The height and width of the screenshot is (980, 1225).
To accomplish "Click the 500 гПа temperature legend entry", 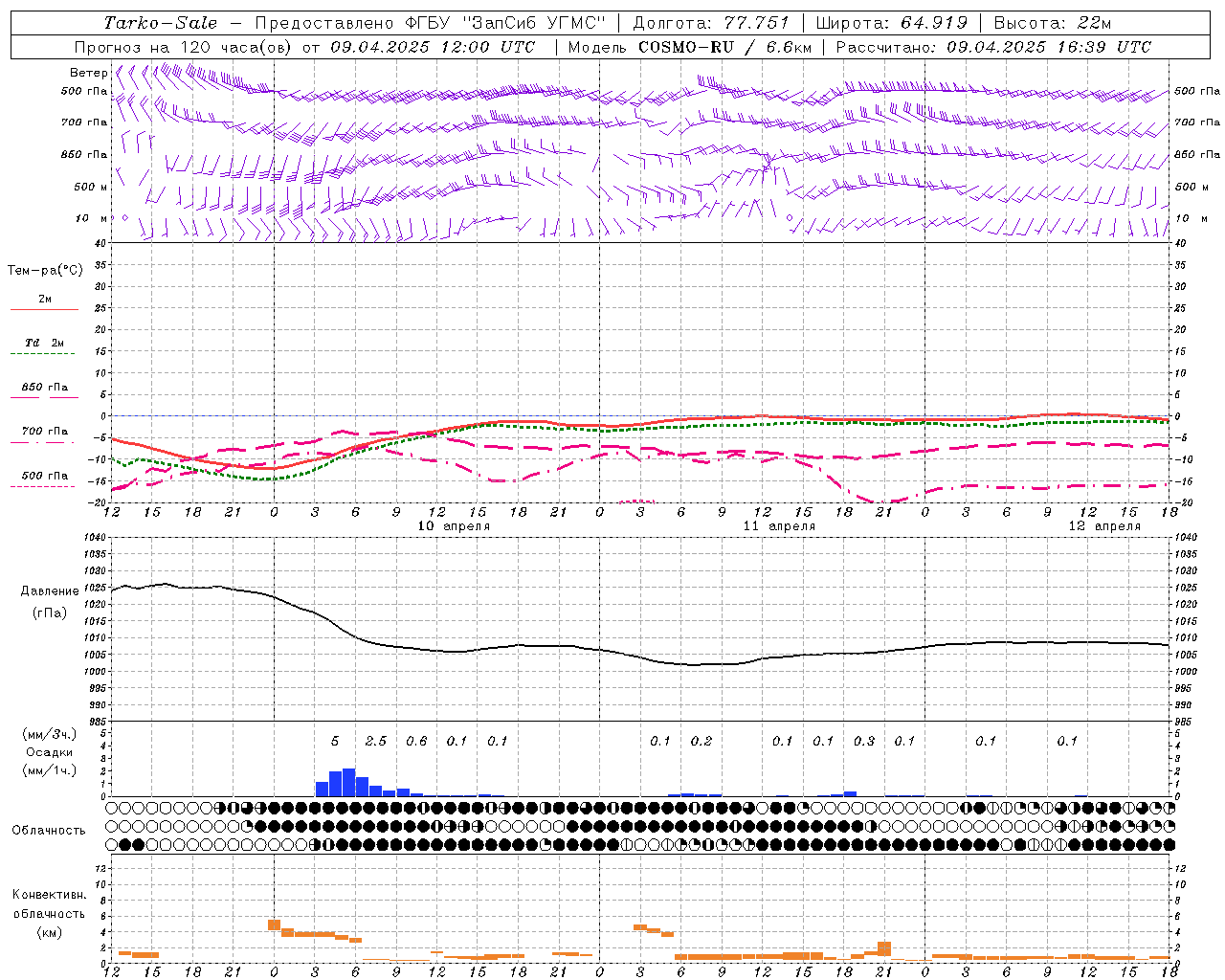I will pyautogui.click(x=45, y=476).
